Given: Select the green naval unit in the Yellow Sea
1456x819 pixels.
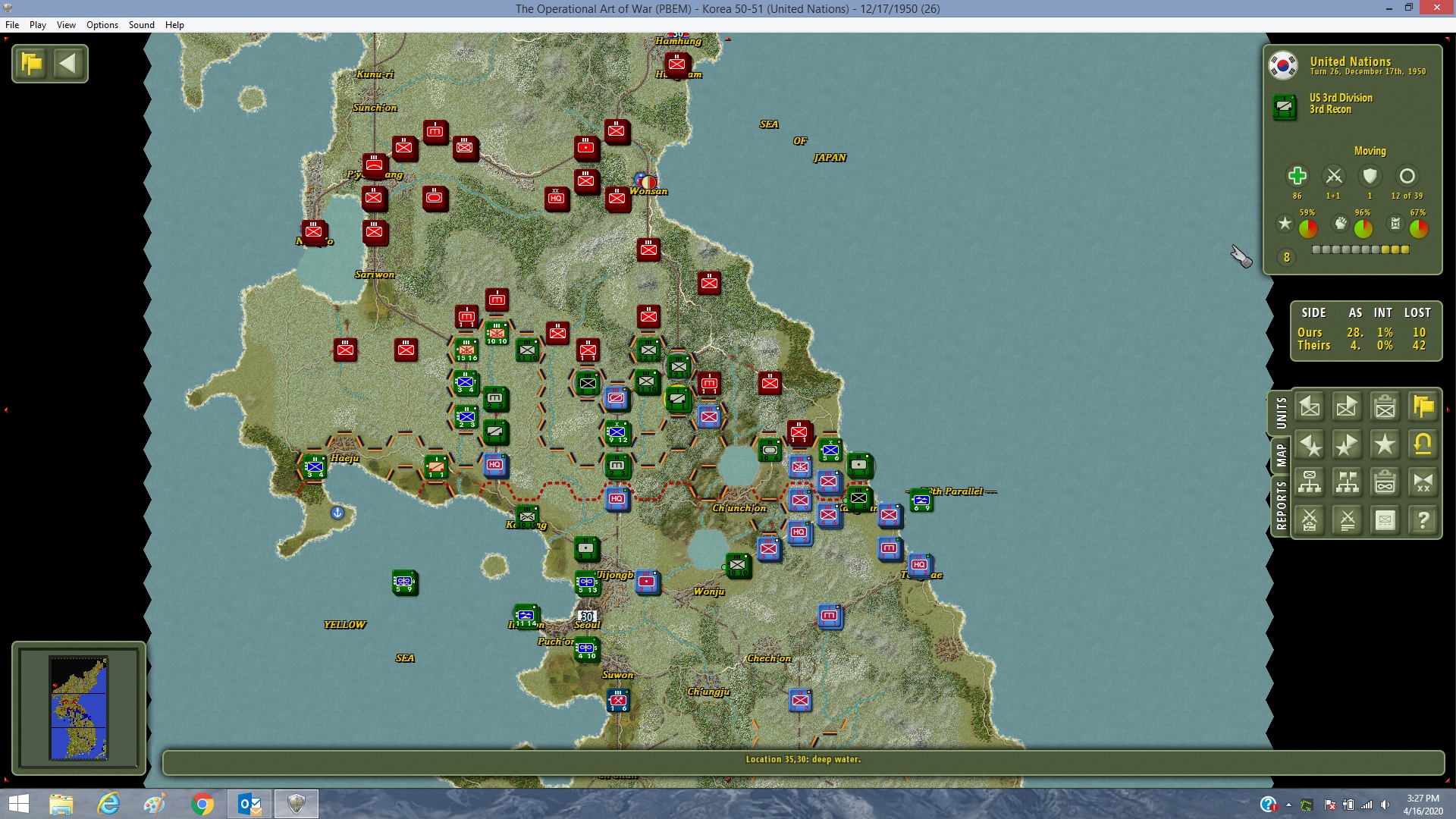Looking at the screenshot, I should 404,582.
